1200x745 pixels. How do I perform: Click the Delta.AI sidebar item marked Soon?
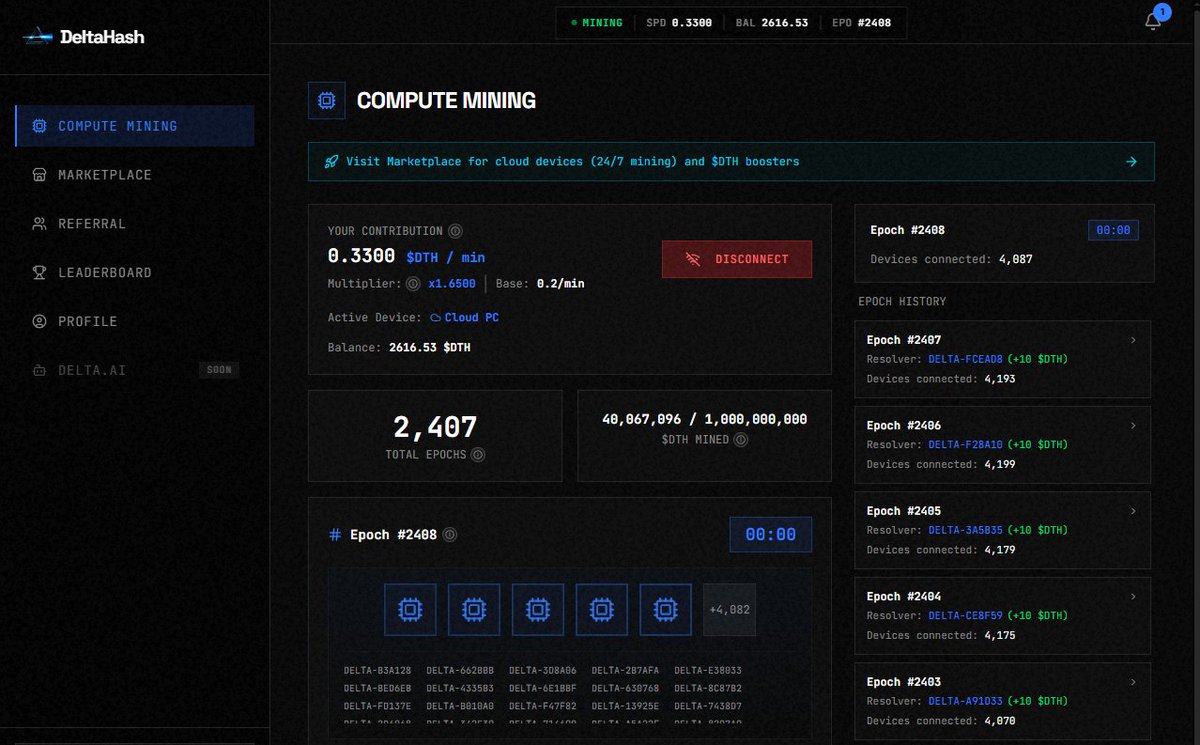coord(135,370)
